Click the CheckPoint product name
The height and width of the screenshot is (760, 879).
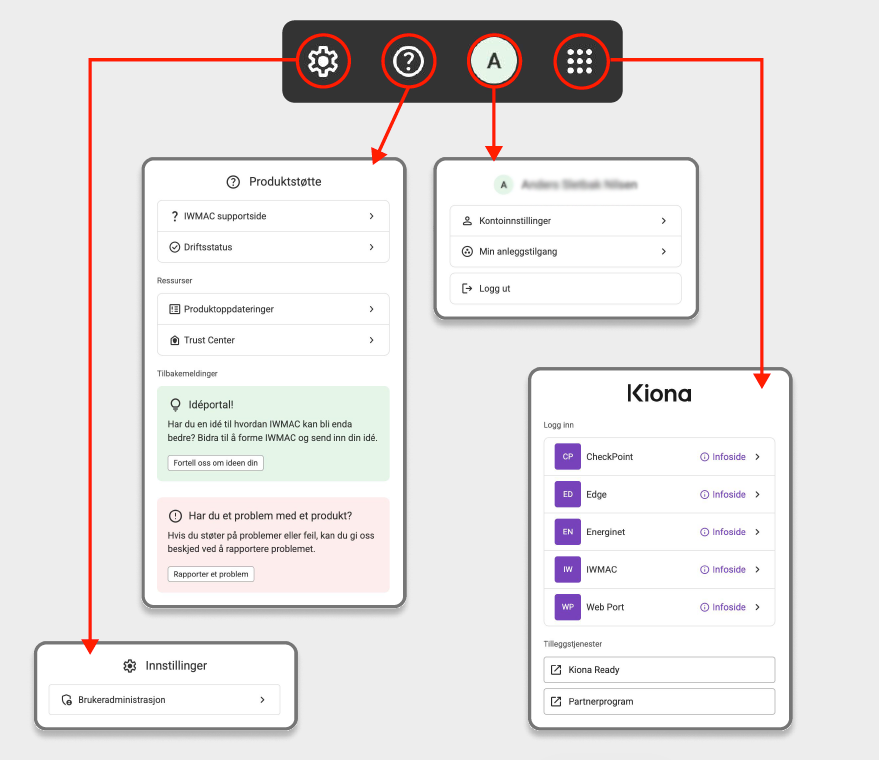tap(609, 457)
